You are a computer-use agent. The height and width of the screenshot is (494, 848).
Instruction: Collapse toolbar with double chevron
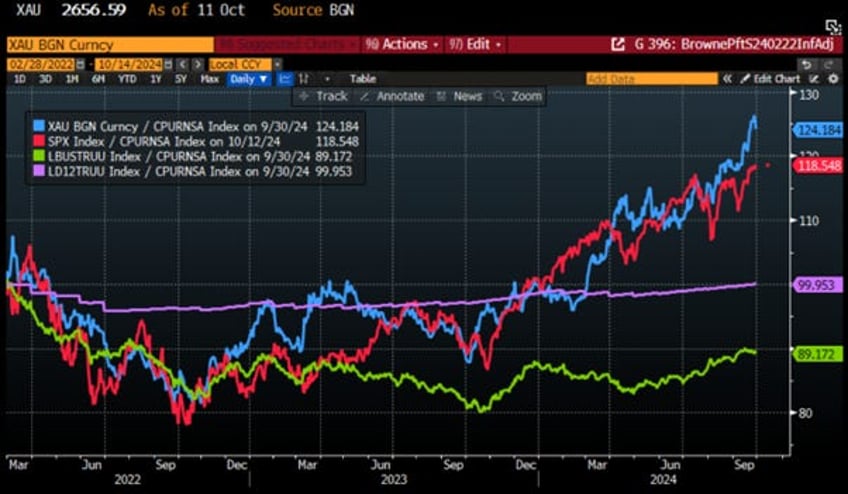point(727,79)
